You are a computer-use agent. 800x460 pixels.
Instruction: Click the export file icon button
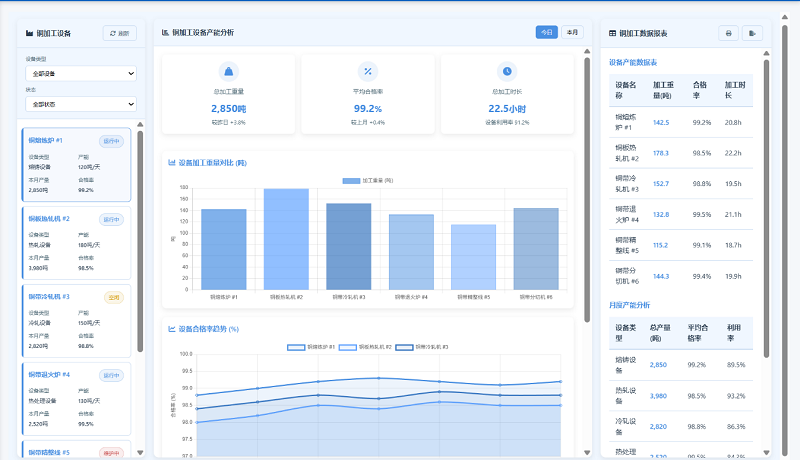[x=753, y=33]
